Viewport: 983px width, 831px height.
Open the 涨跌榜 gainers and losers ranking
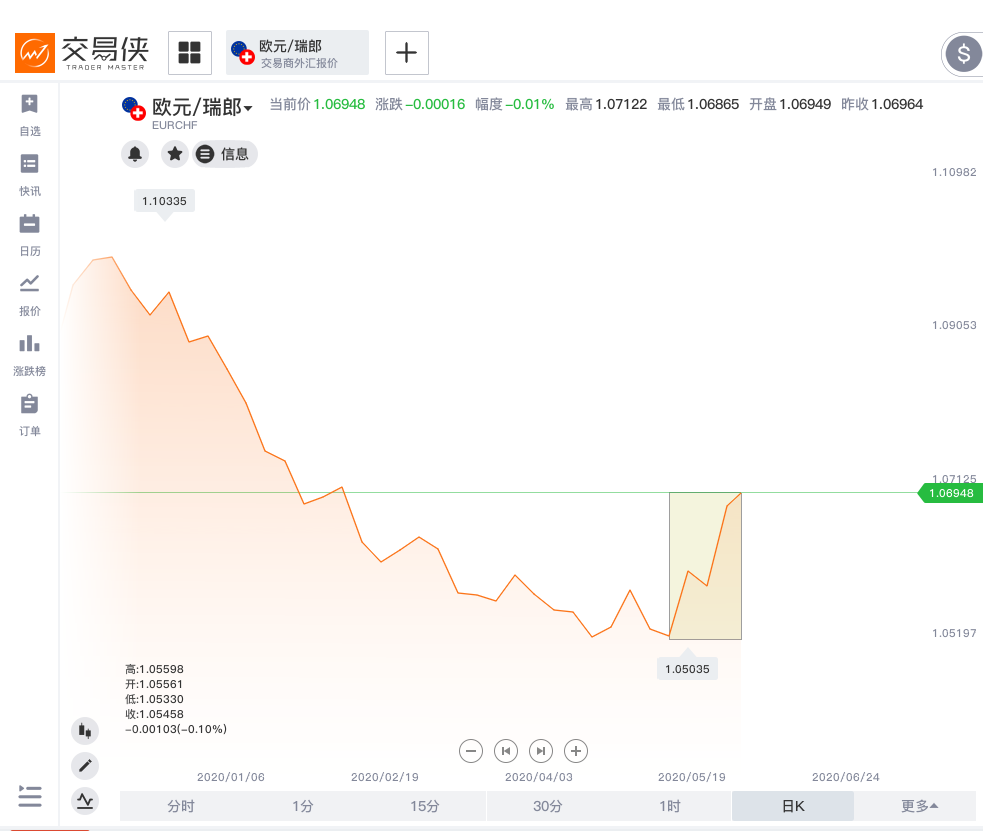29,345
